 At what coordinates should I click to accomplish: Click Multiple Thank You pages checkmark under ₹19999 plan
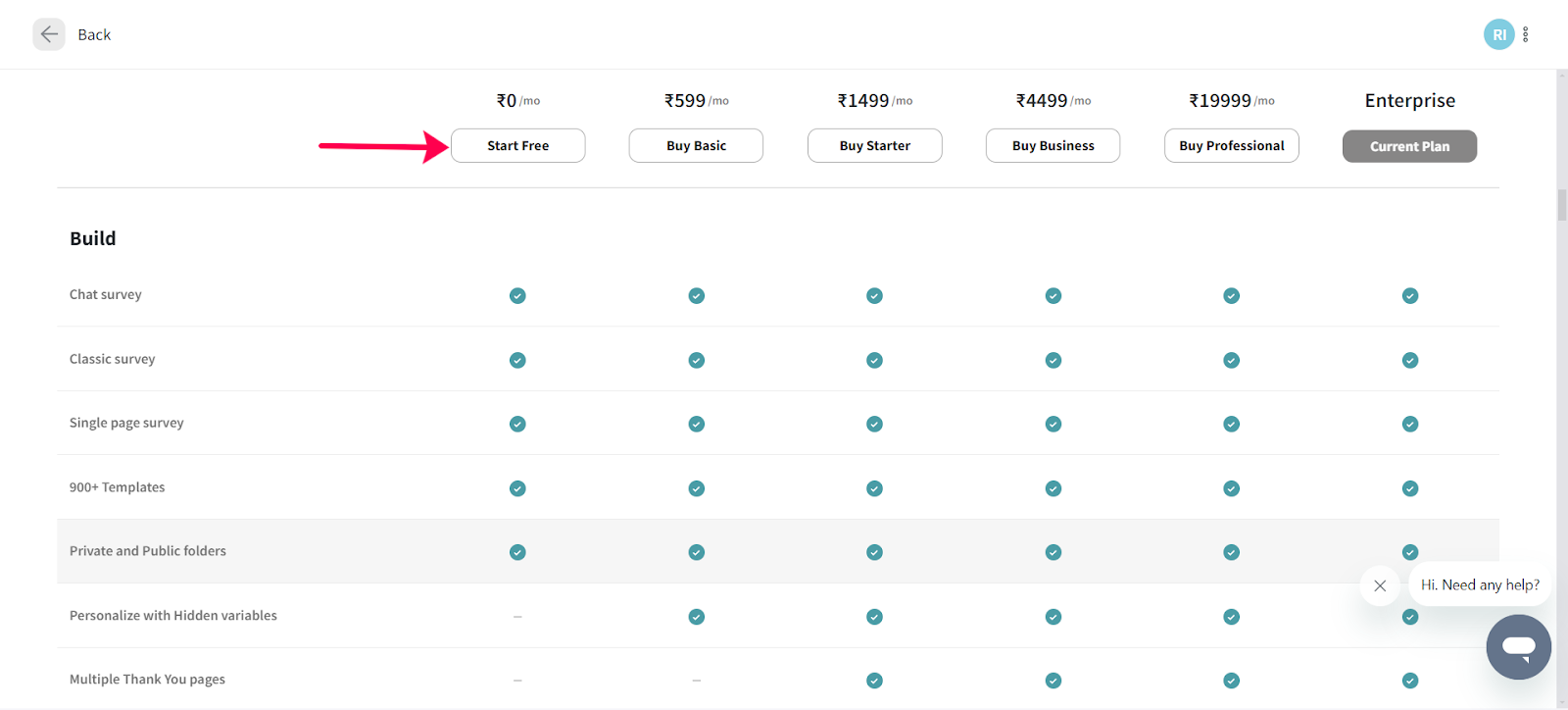(x=1232, y=681)
